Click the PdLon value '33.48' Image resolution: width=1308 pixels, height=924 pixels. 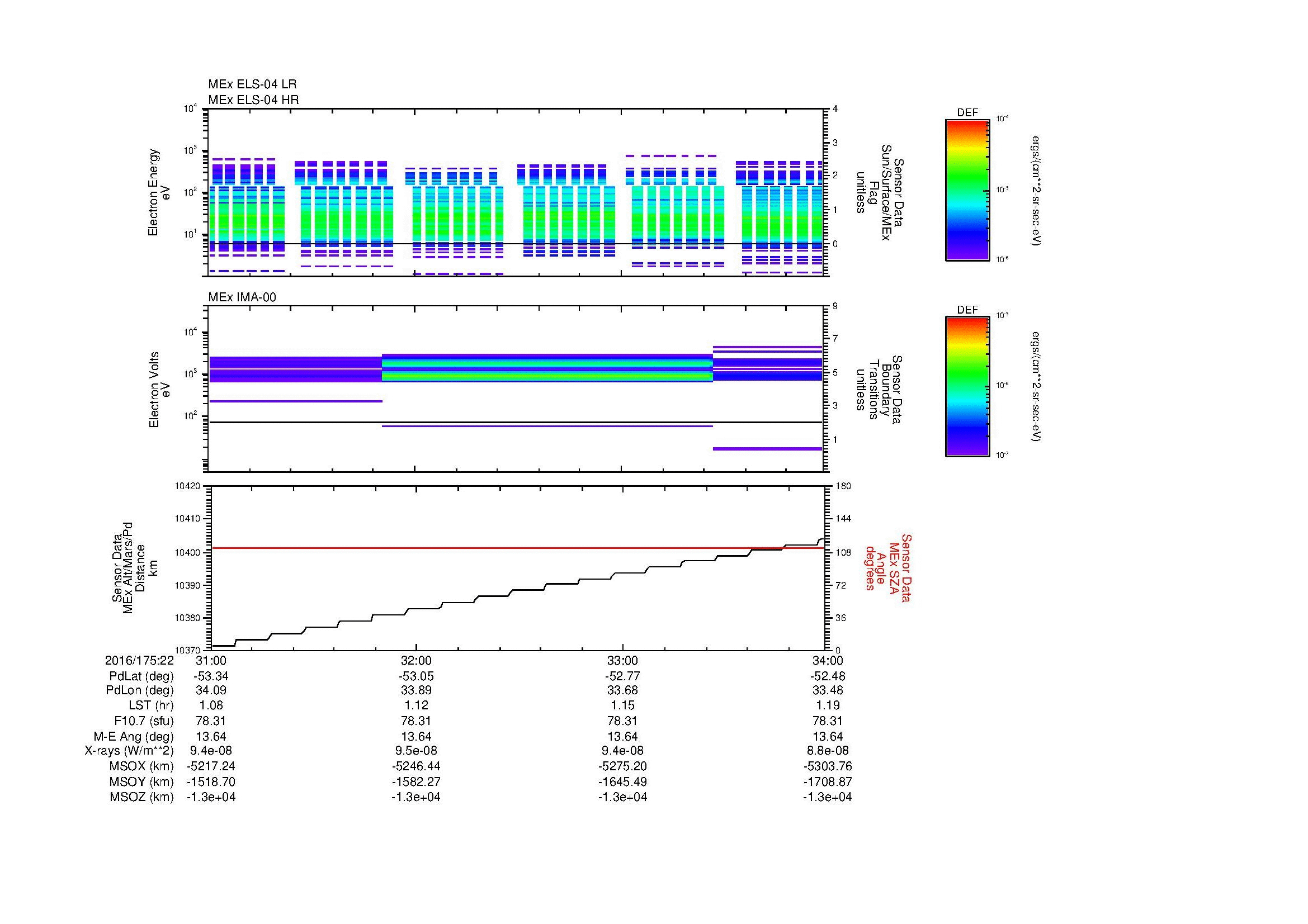pos(827,690)
